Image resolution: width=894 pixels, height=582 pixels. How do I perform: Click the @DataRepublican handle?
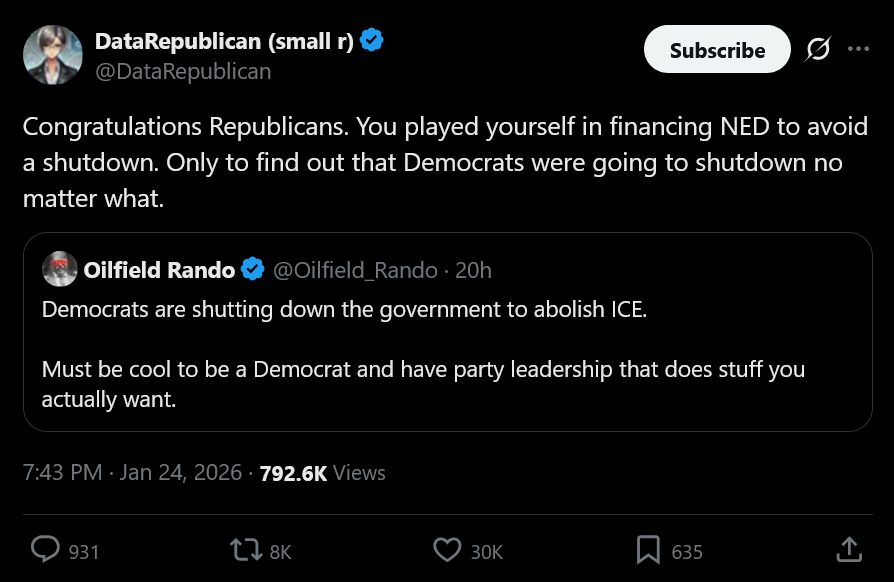click(x=183, y=71)
